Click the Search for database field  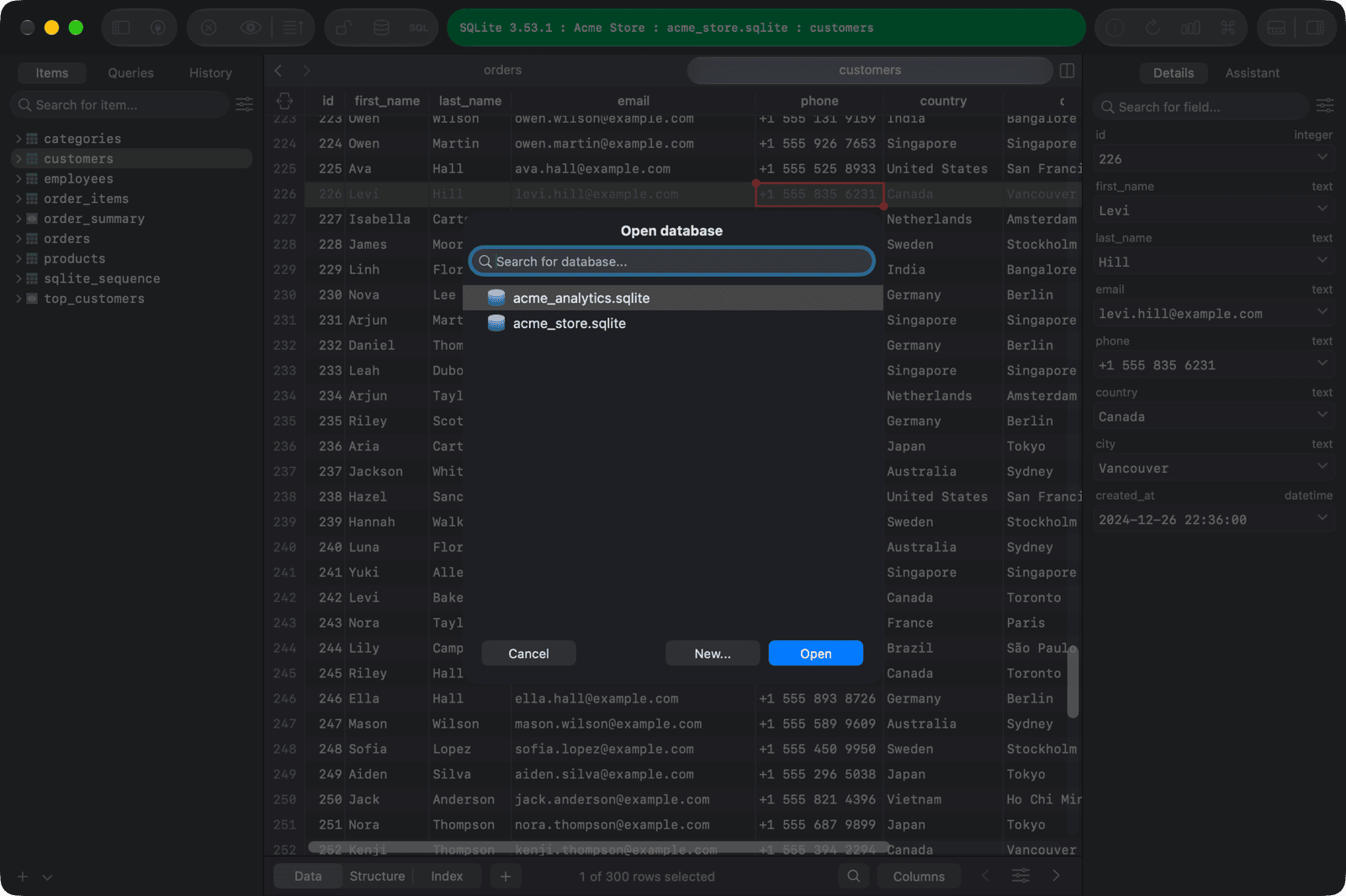click(x=671, y=262)
